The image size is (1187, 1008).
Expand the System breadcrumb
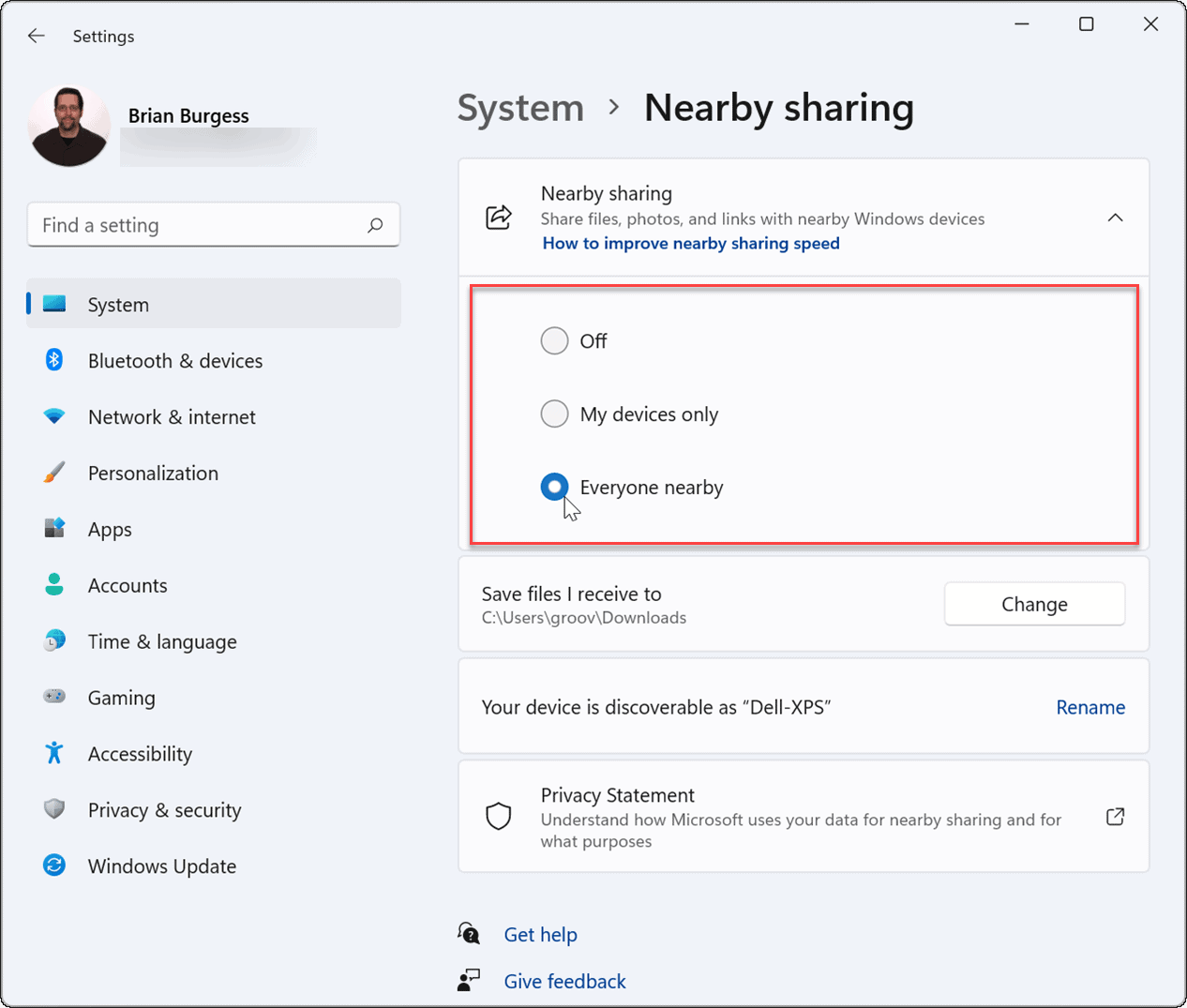pyautogui.click(x=520, y=108)
